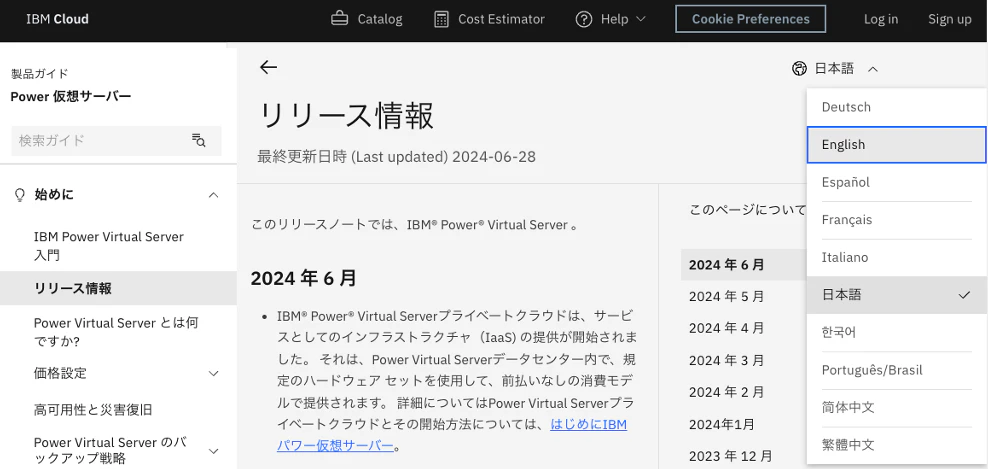
Task: Select Deutsch from language list
Action: click(896, 107)
